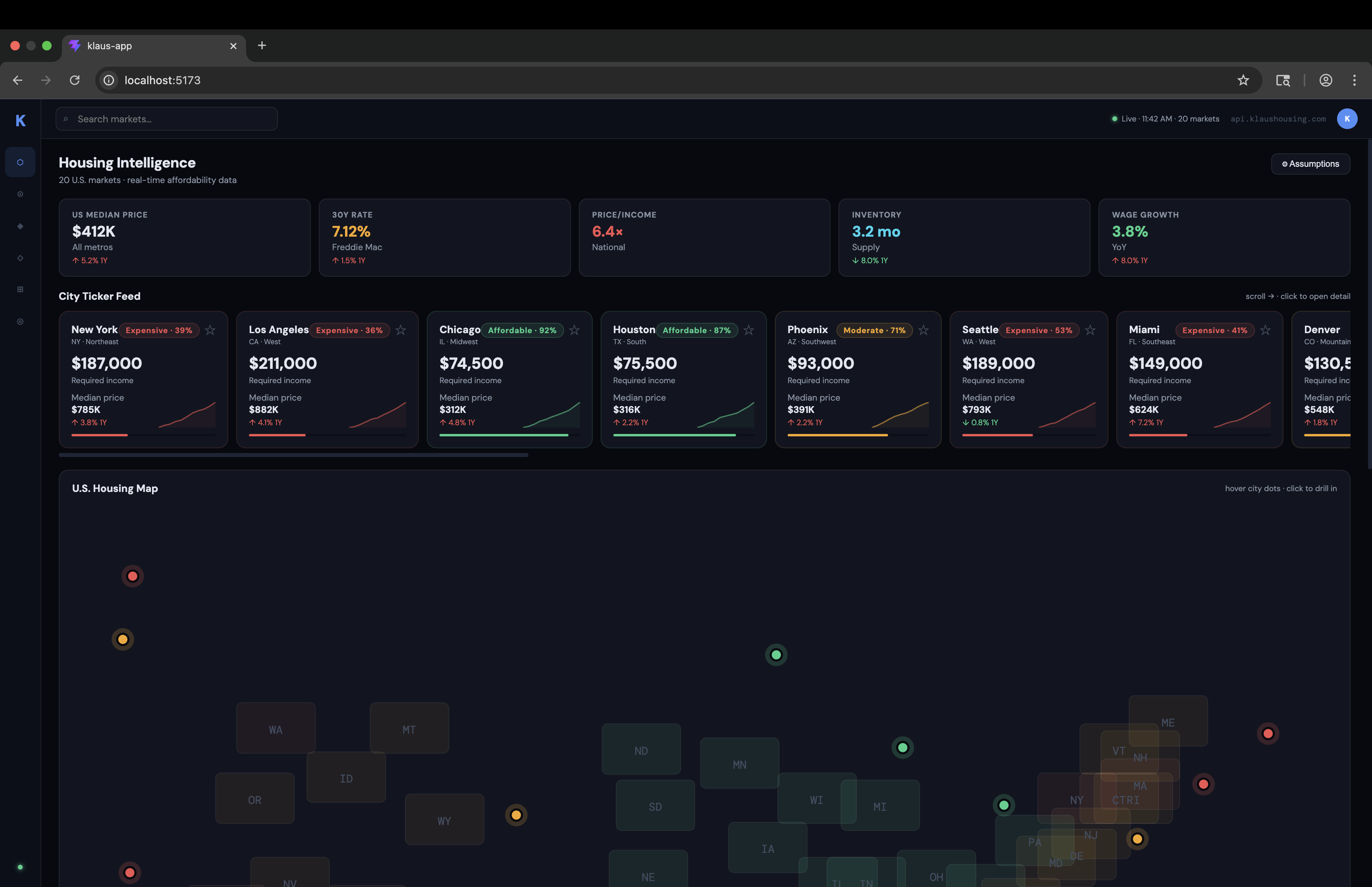The width and height of the screenshot is (1372, 887).
Task: Click the K logo in sidebar
Action: click(20, 120)
